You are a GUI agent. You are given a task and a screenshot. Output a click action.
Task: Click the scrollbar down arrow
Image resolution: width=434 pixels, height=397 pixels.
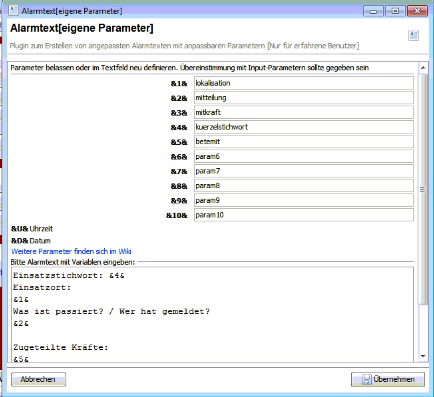423,356
